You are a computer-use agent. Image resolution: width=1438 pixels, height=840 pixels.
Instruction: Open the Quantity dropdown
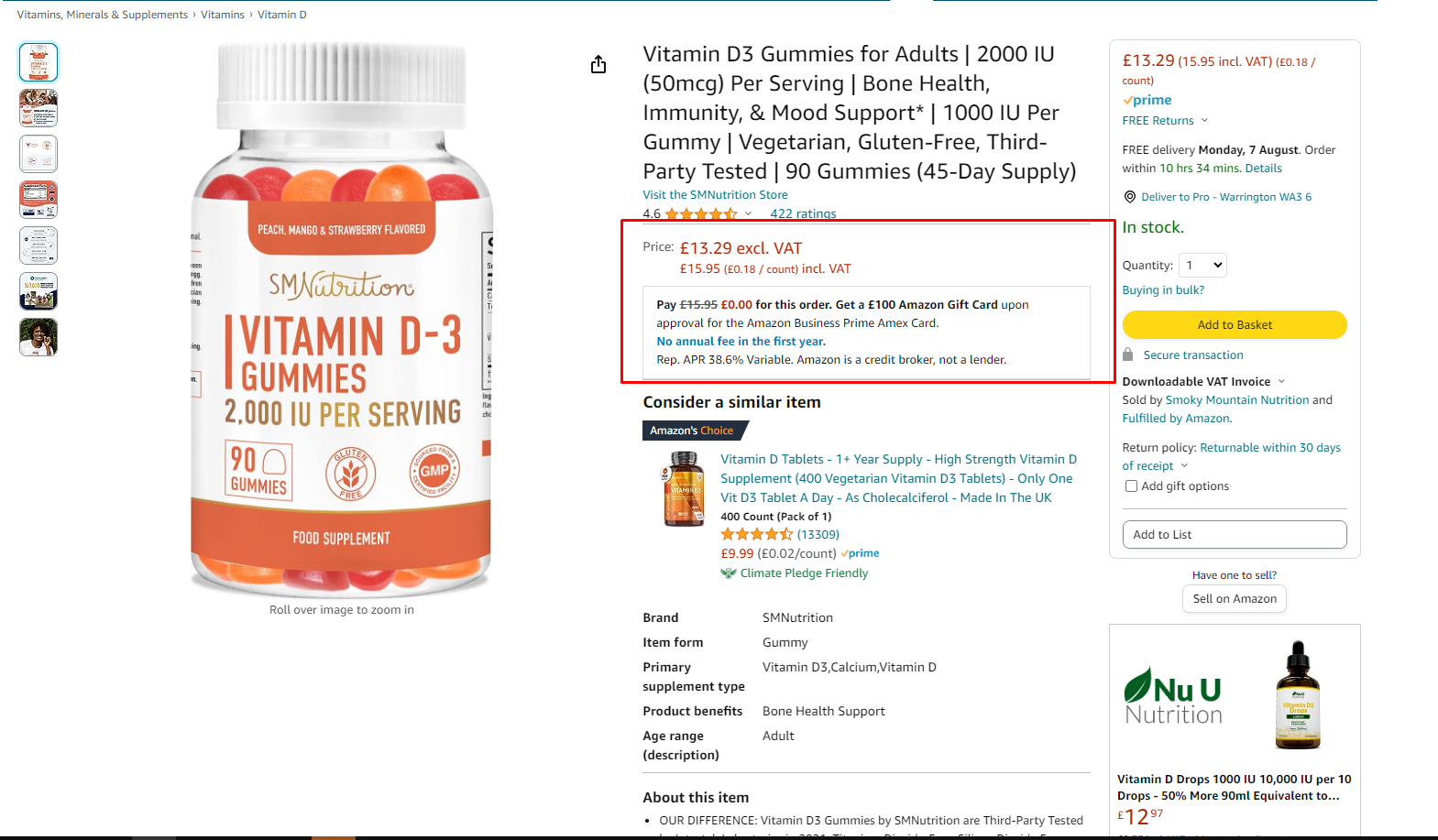[x=1202, y=266]
